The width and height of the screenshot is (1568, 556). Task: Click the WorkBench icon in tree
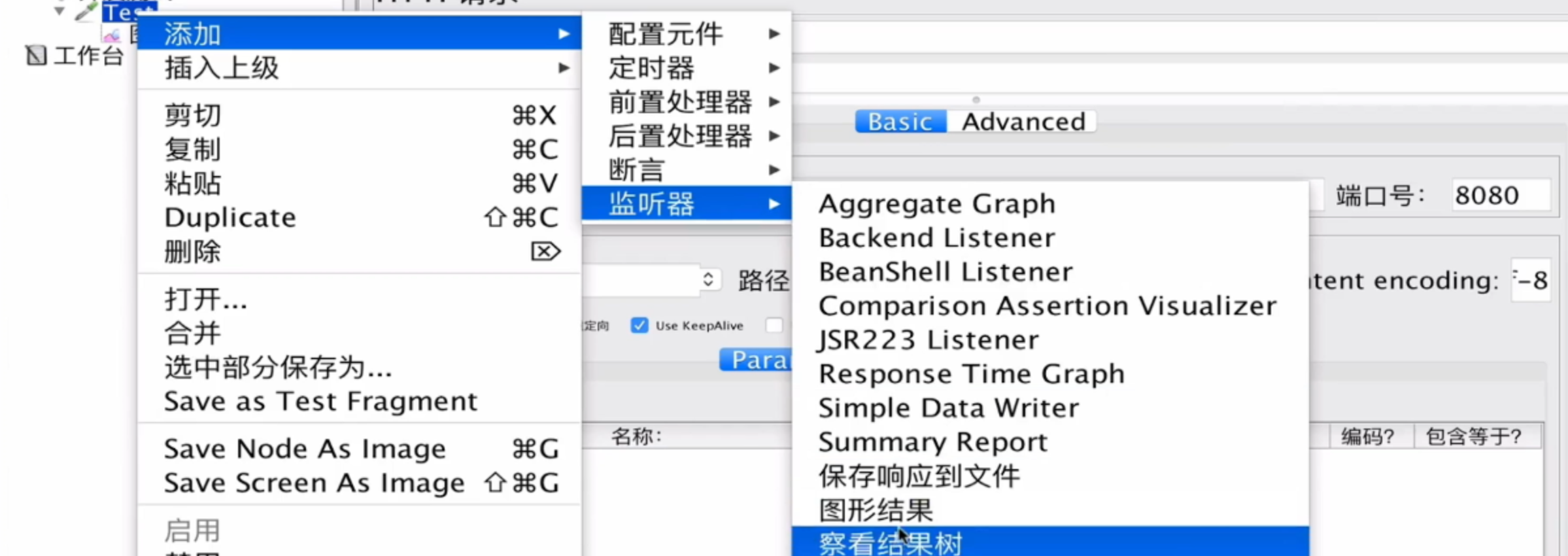click(x=36, y=56)
